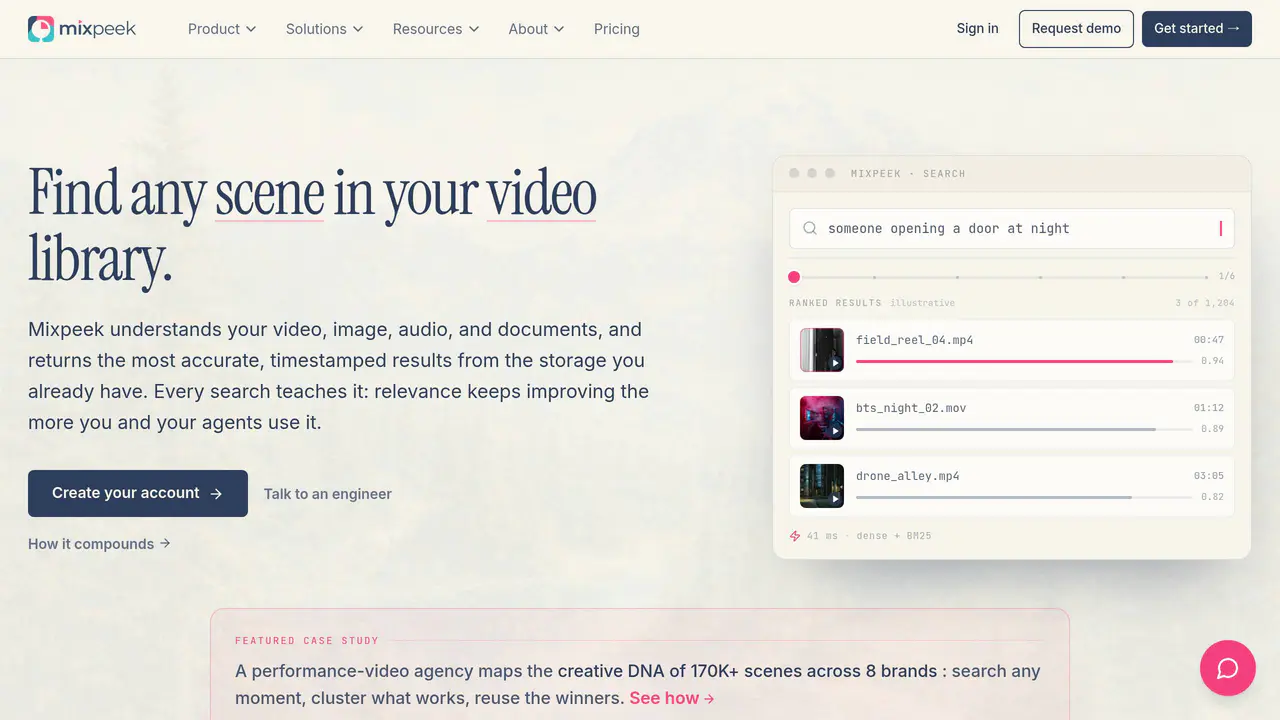
Task: Open the Pricing page
Action: 617,29
